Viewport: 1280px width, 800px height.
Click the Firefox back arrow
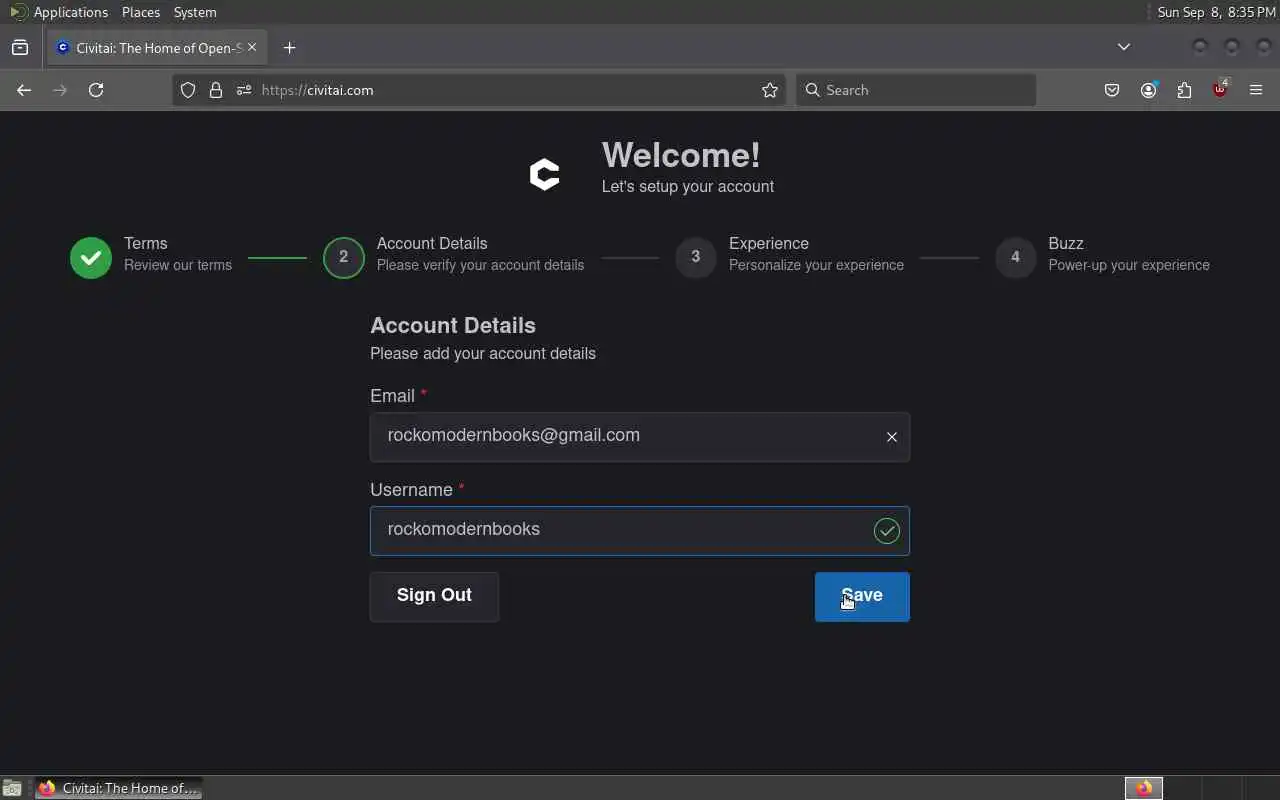point(24,90)
